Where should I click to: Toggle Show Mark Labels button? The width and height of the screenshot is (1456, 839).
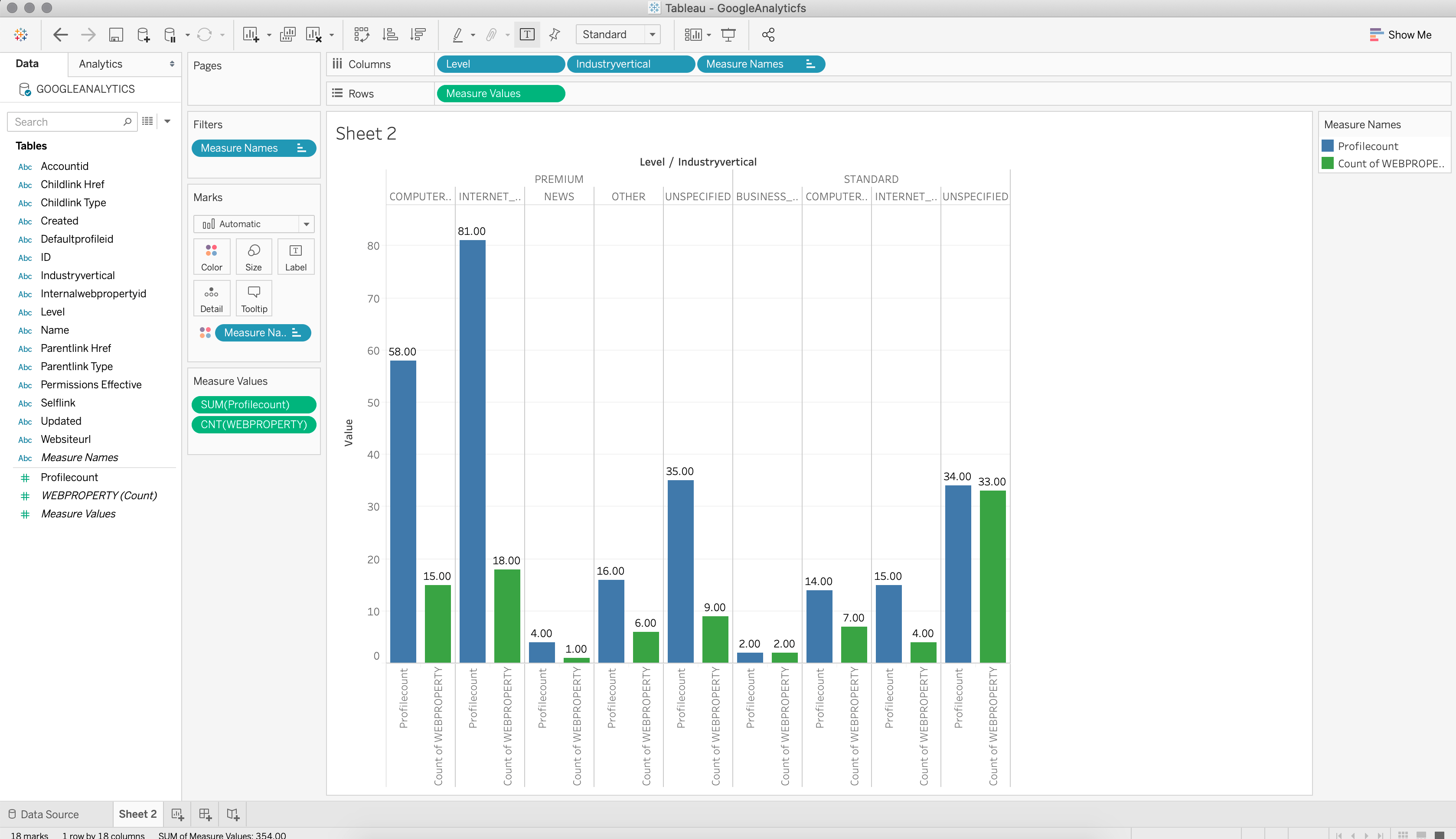(x=527, y=35)
